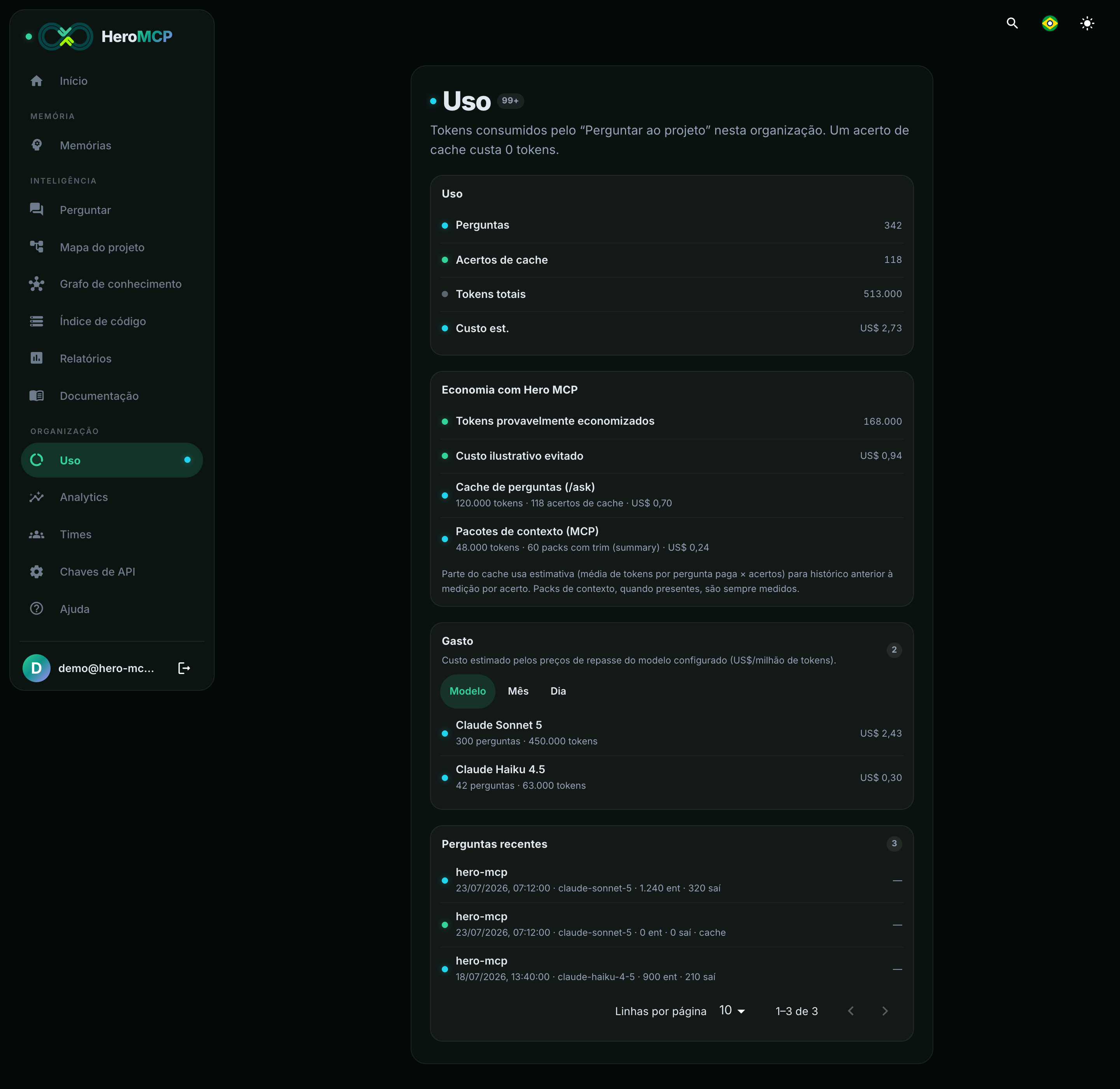Click Tokens provavelmente economizados row label
The image size is (1120, 1089).
tap(555, 421)
